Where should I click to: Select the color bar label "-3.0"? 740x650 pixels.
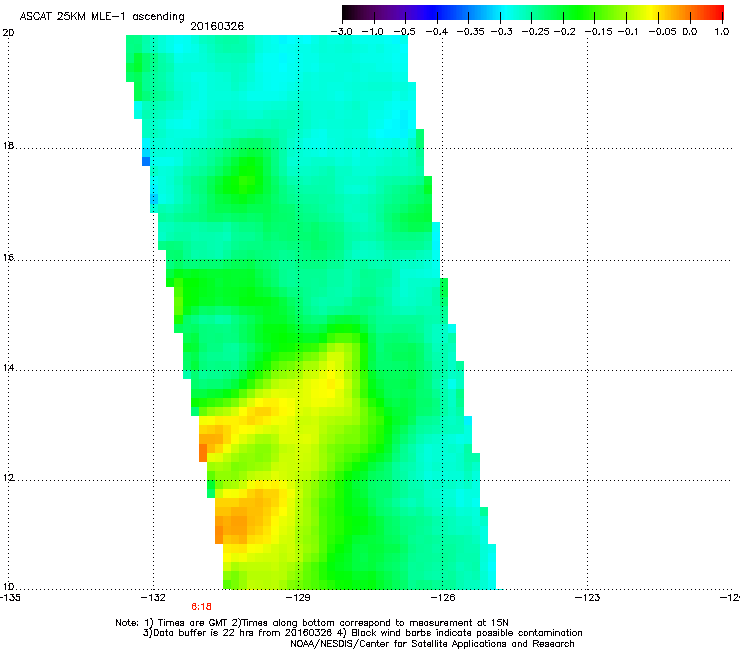pos(341,32)
